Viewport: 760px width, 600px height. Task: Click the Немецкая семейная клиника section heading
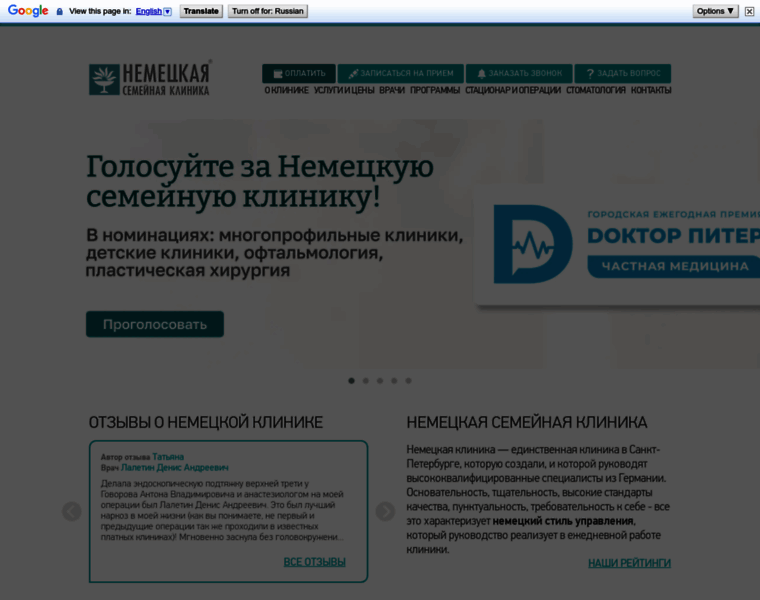click(527, 422)
